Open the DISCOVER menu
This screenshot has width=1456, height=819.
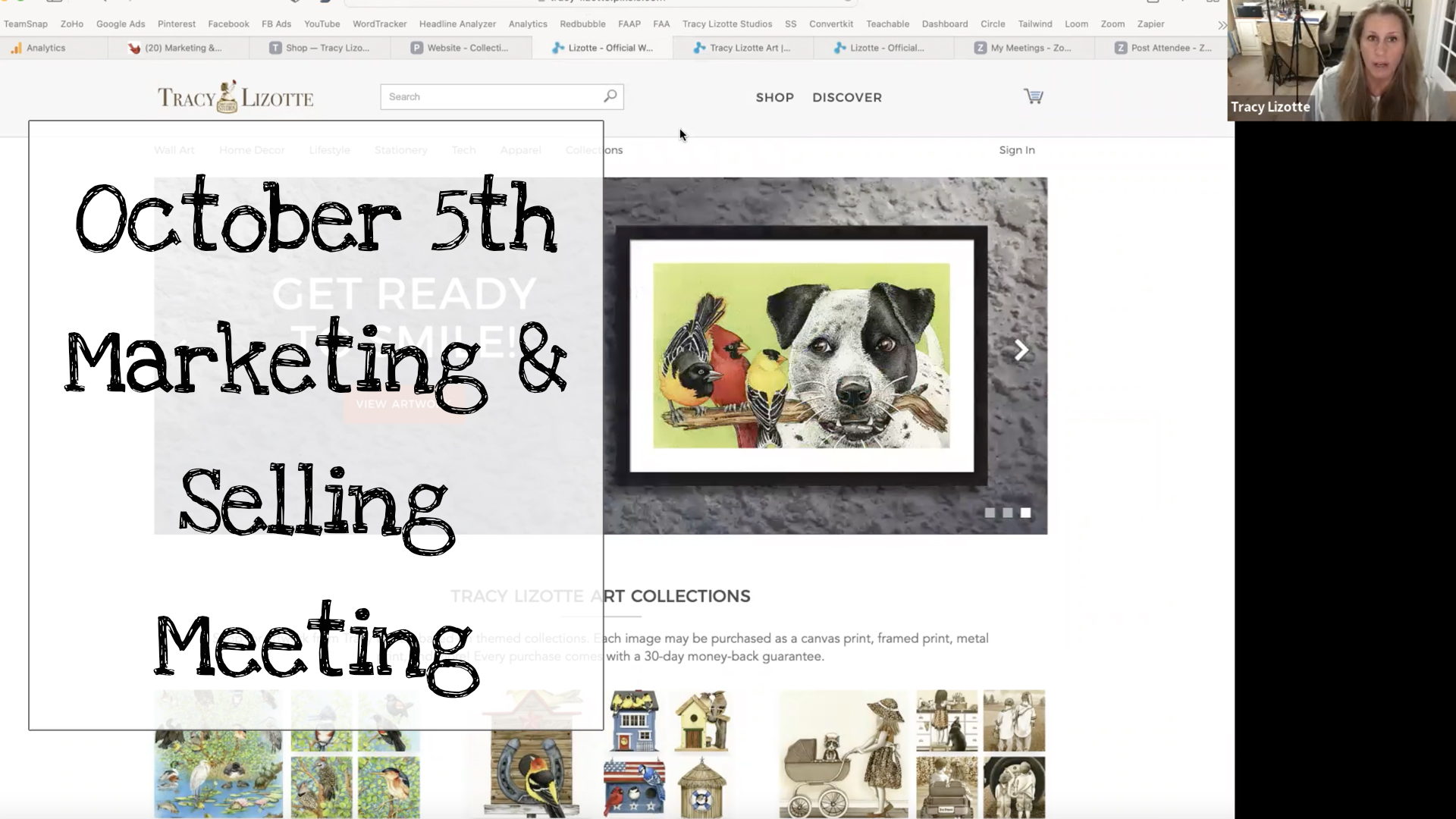point(847,97)
